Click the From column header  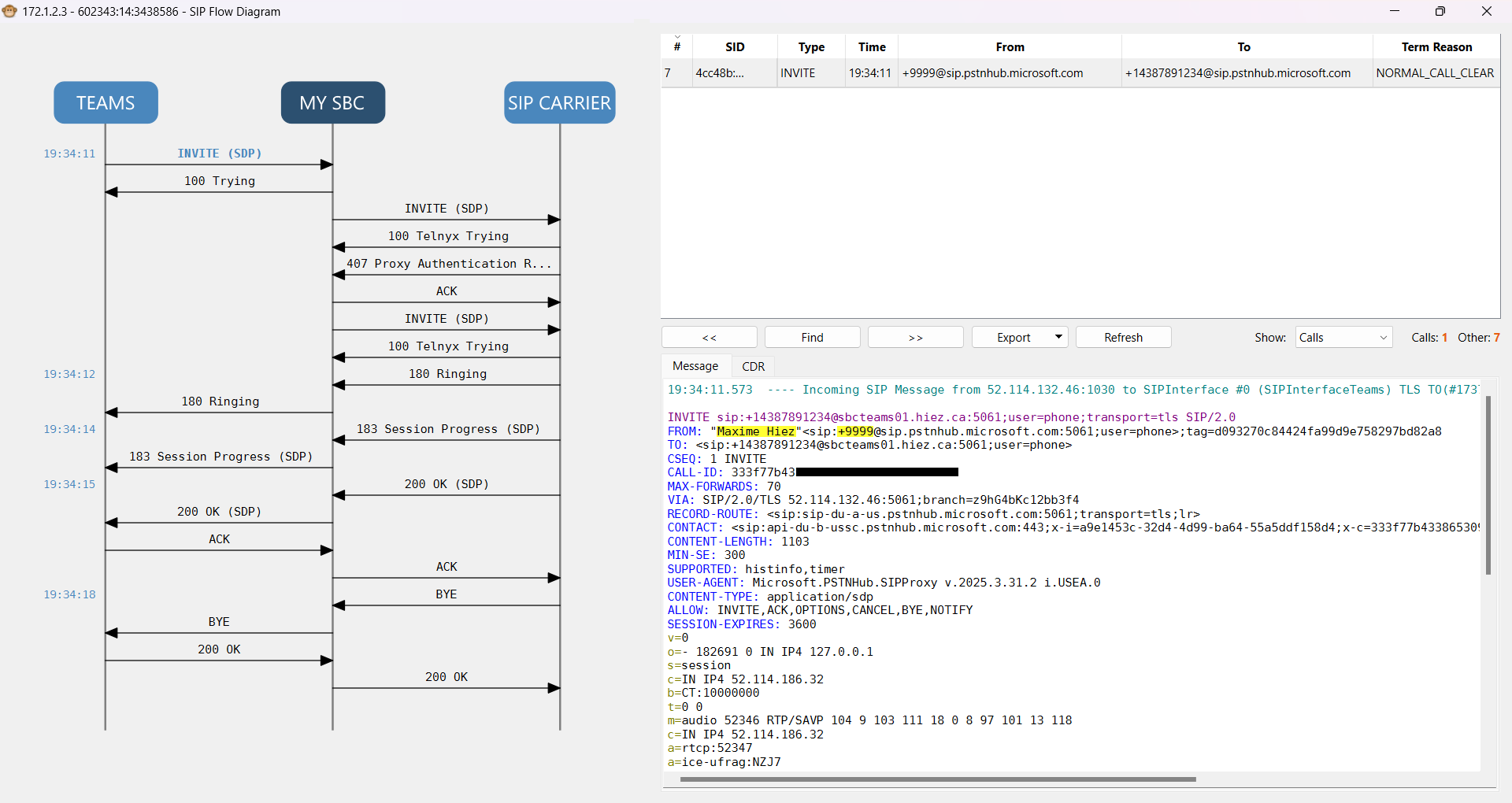(1009, 47)
